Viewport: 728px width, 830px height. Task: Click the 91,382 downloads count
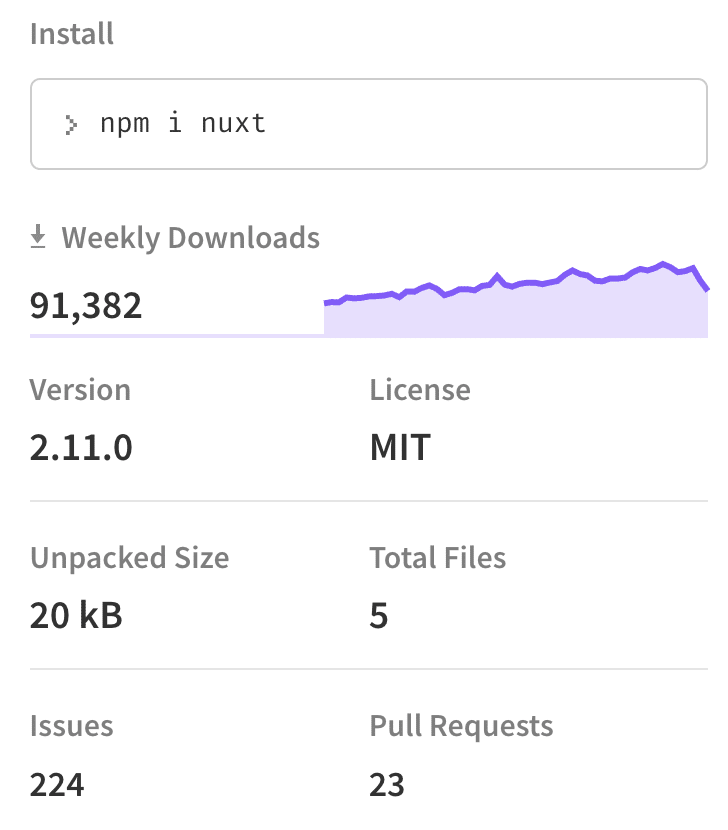point(86,305)
